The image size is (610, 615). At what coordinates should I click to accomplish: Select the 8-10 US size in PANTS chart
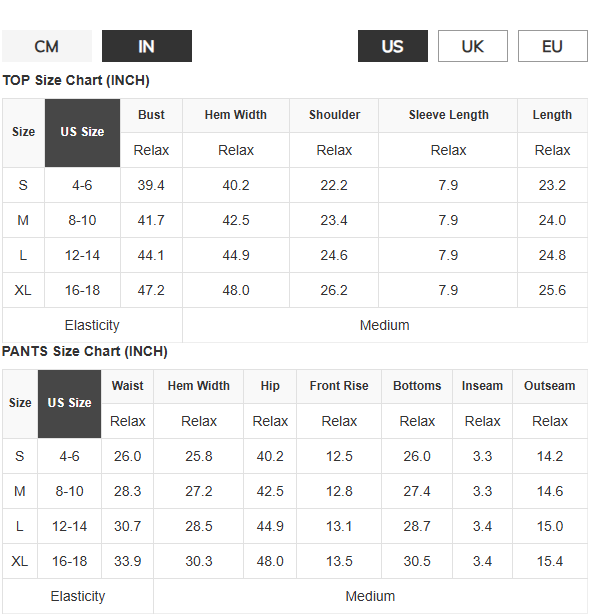[69, 491]
